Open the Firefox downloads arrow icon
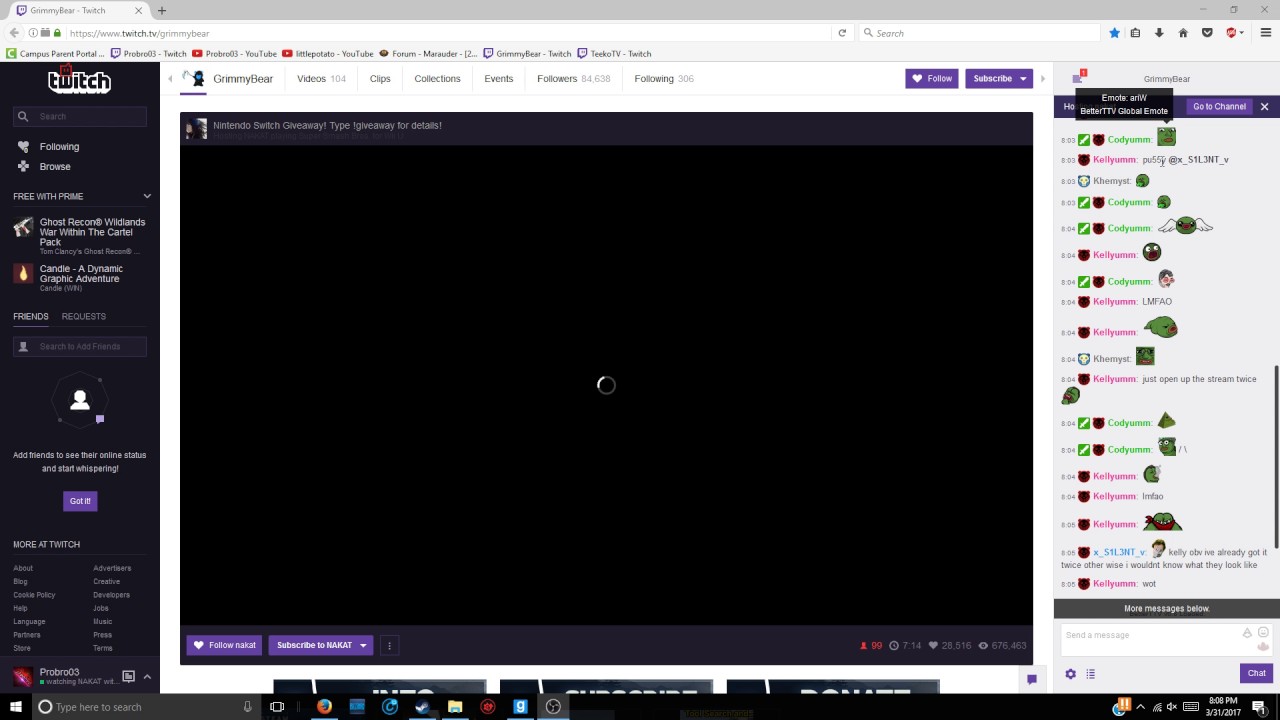This screenshot has height=720, width=1280. click(1159, 33)
